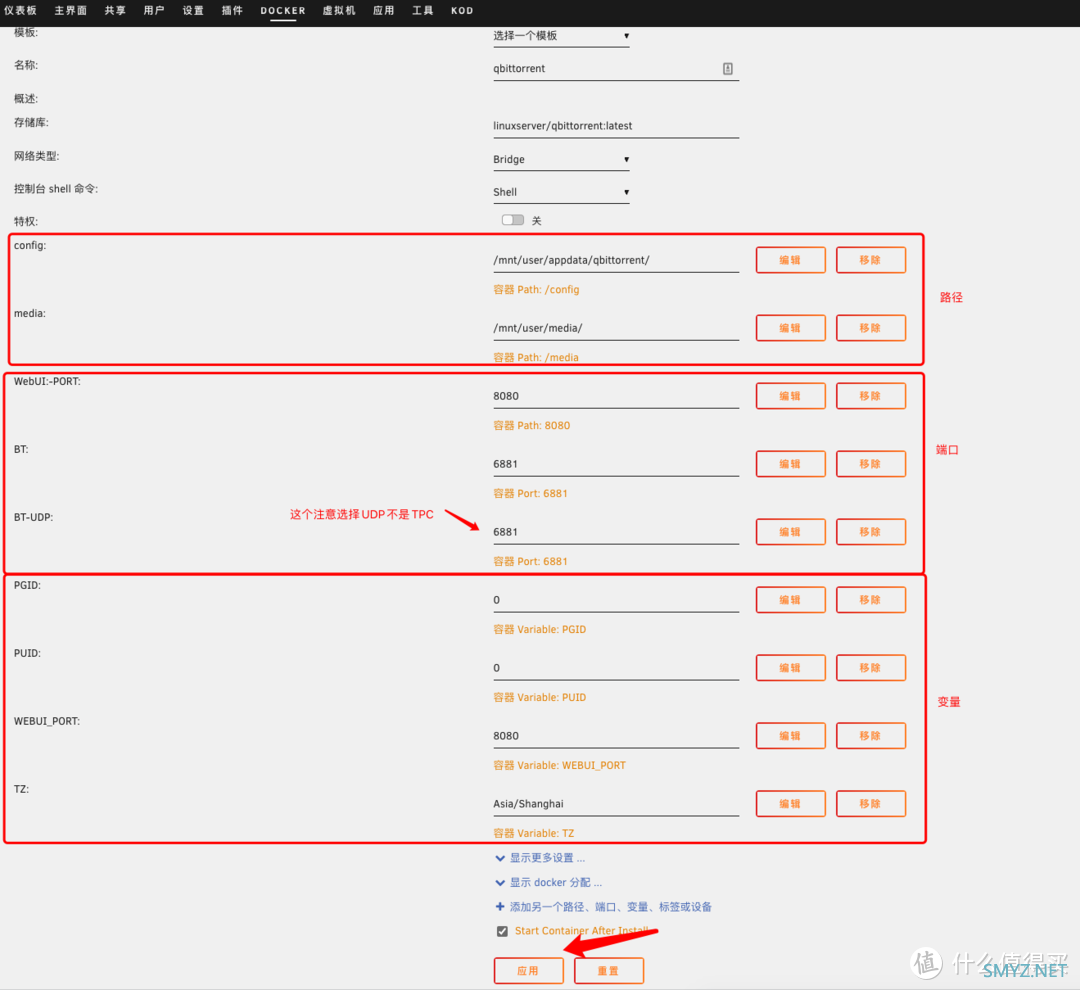The width and height of the screenshot is (1080, 990).
Task: Click 编辑 for the BT-UDP row
Action: (791, 532)
